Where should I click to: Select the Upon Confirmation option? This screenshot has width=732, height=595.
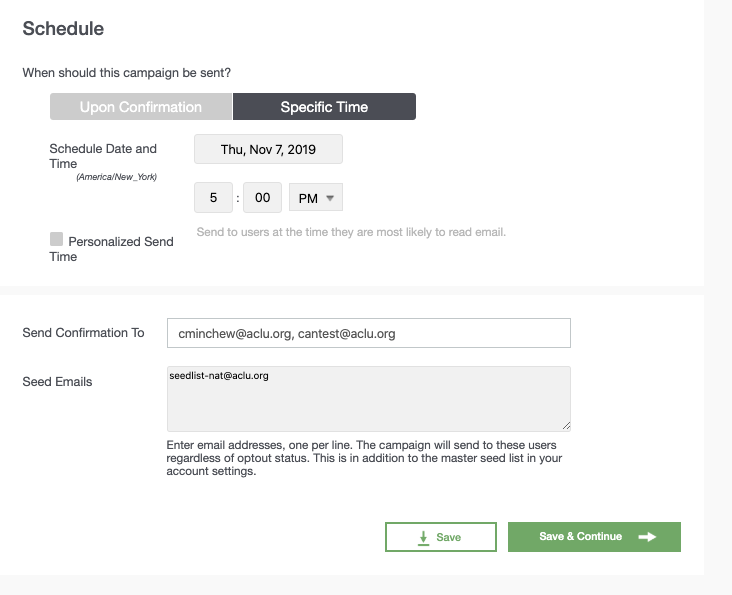(x=141, y=106)
